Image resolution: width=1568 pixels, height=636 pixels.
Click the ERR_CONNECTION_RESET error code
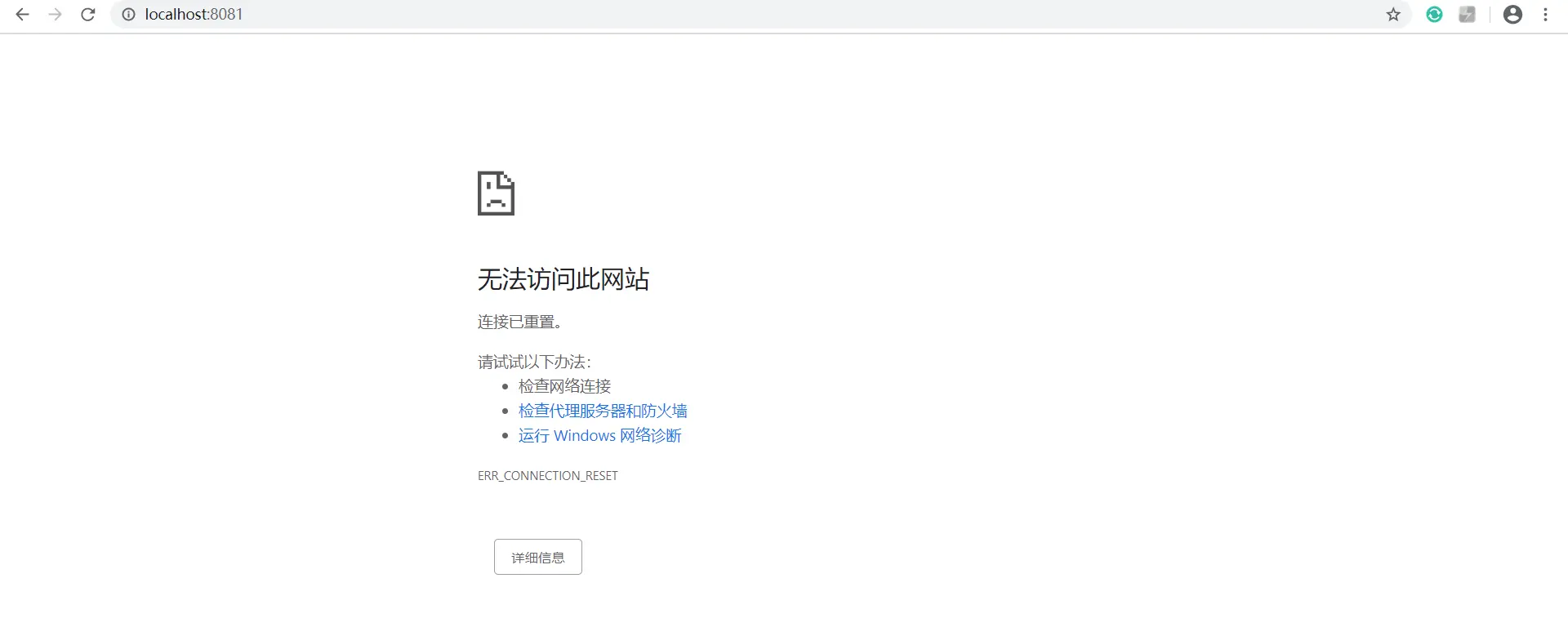548,476
